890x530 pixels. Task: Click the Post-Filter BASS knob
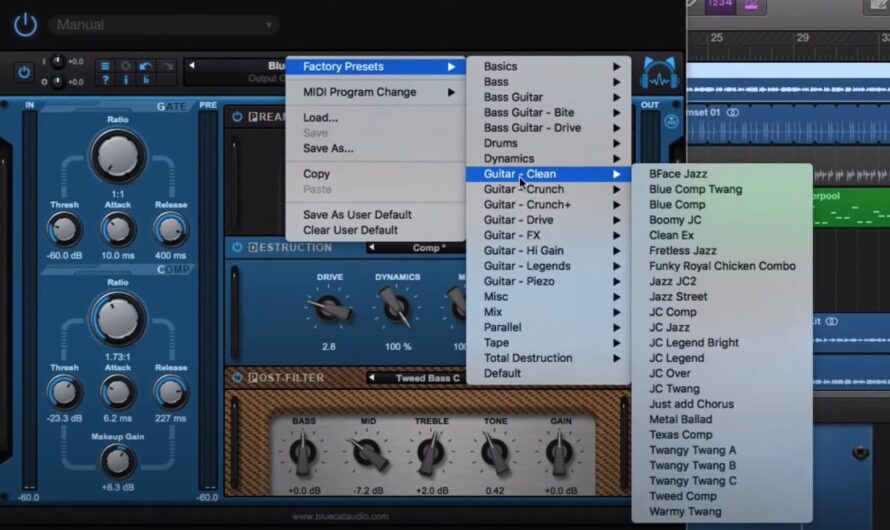[303, 452]
